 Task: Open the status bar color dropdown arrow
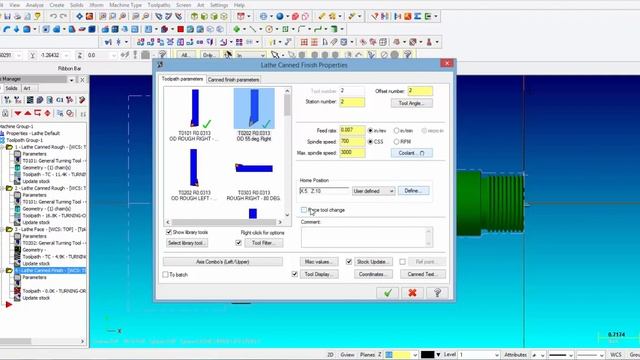tap(438, 355)
